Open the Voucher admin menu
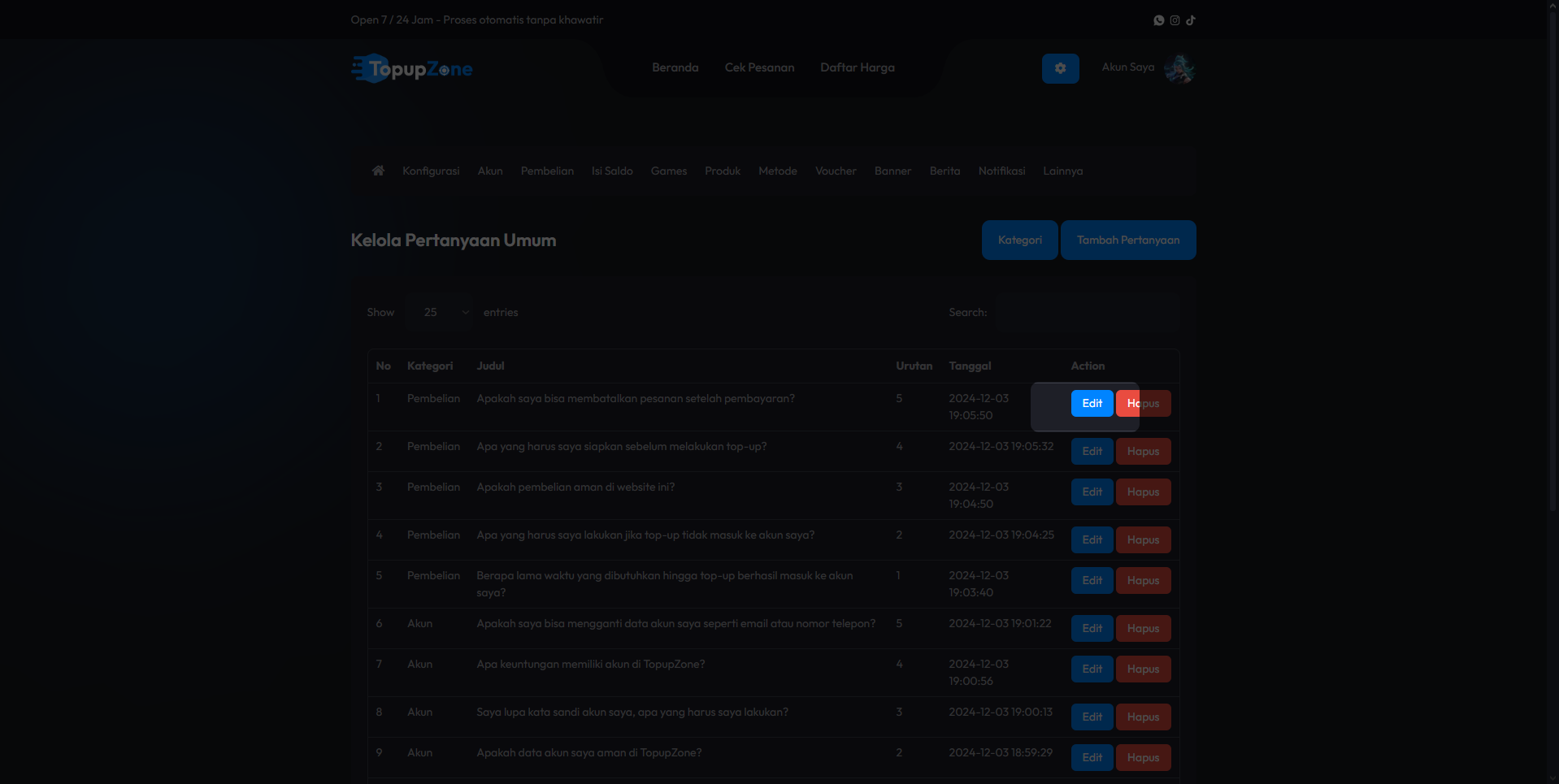Screen dimensions: 1559x784 pos(836,171)
